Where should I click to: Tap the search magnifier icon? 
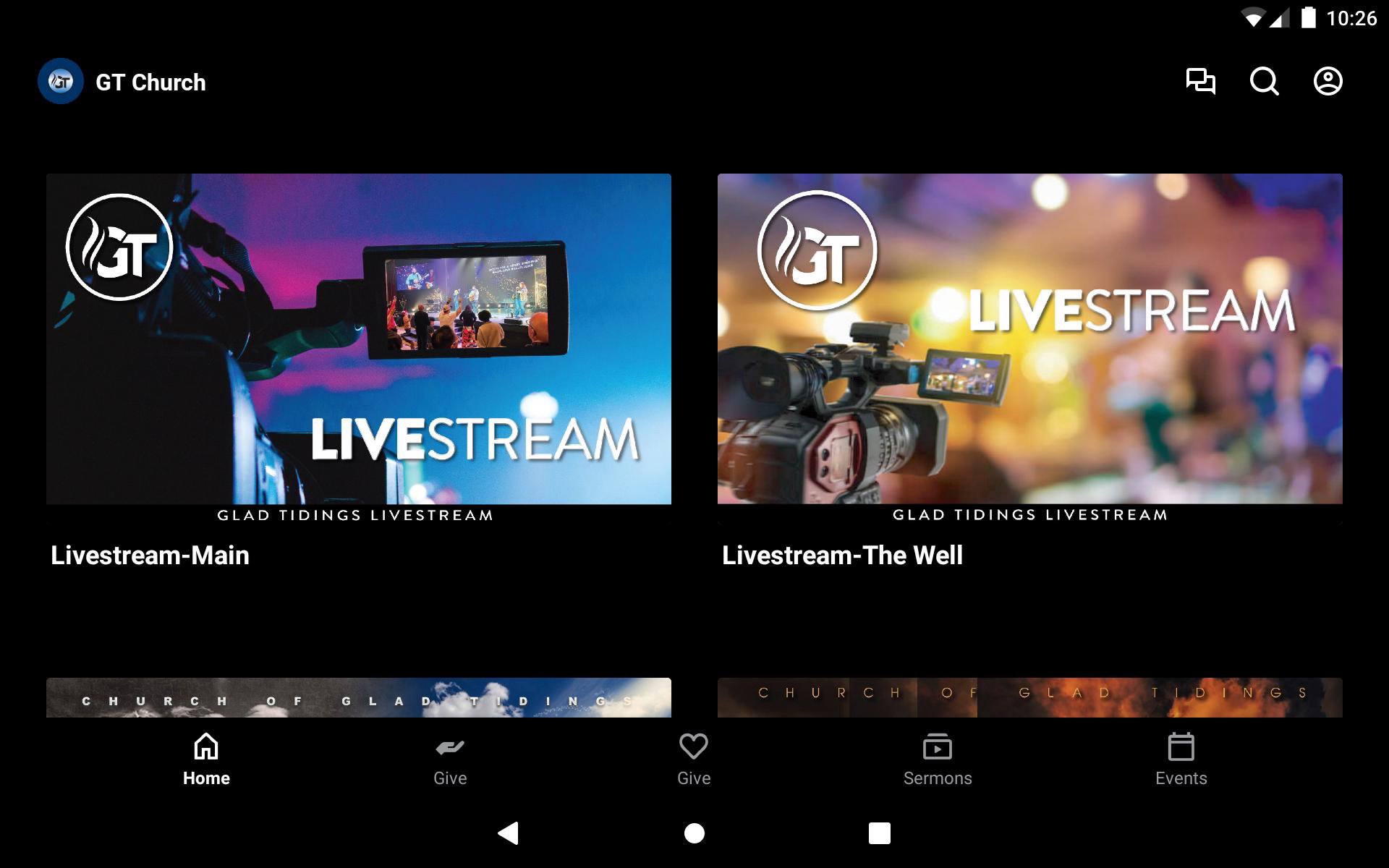point(1264,81)
